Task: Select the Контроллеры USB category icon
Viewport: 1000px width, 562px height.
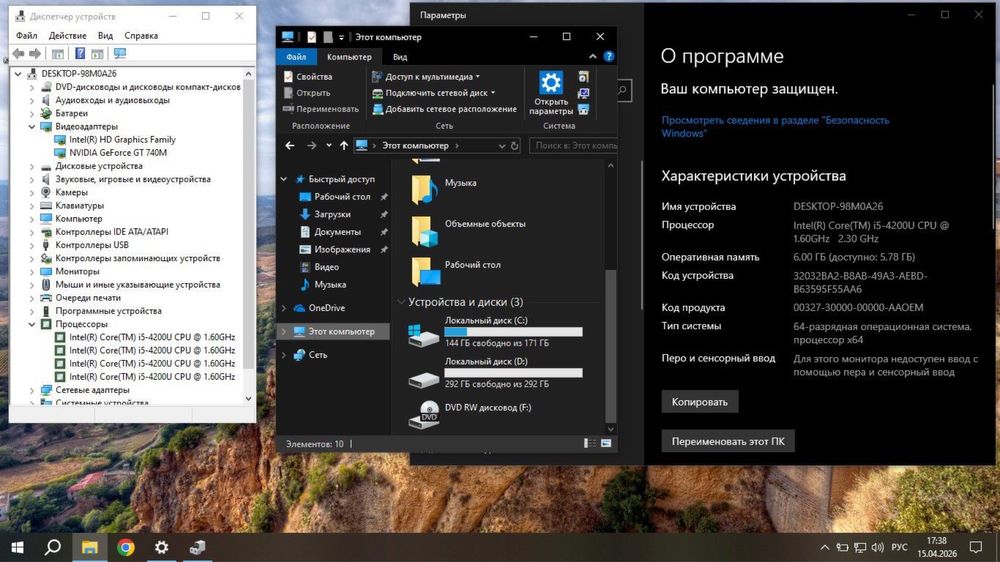Action: [x=46, y=245]
